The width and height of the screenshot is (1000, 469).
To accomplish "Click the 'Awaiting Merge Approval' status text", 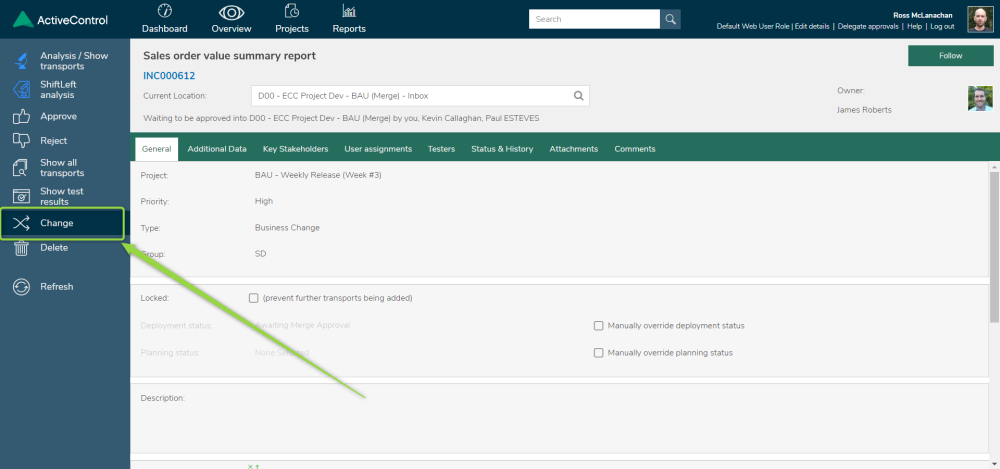I will (302, 325).
